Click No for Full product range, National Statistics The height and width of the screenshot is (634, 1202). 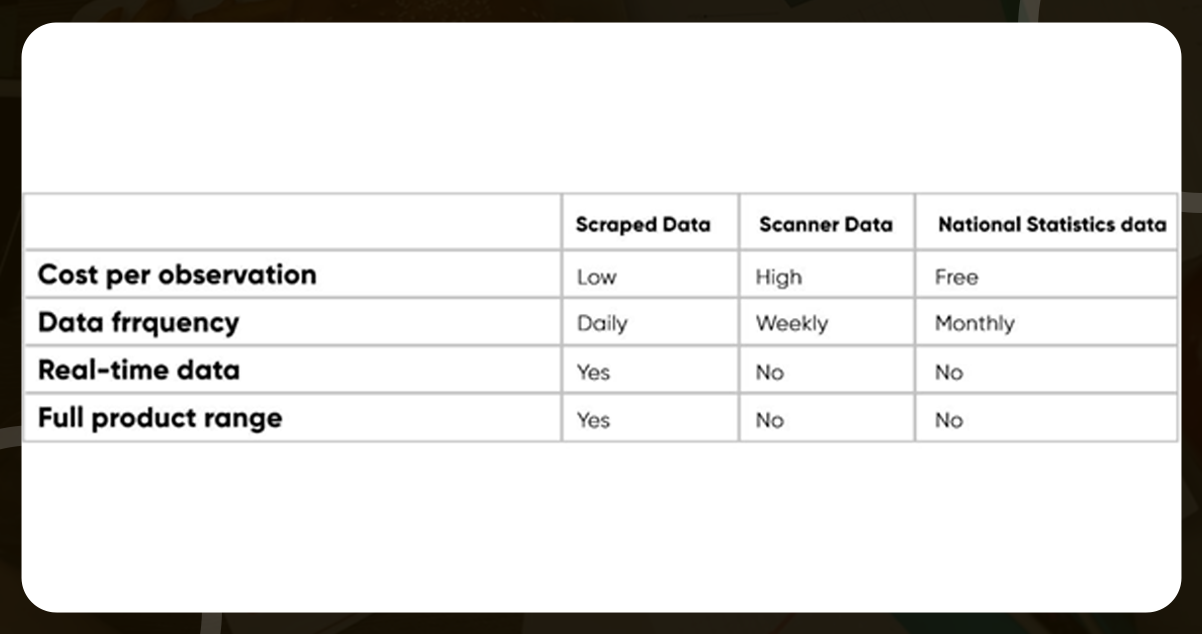(948, 420)
